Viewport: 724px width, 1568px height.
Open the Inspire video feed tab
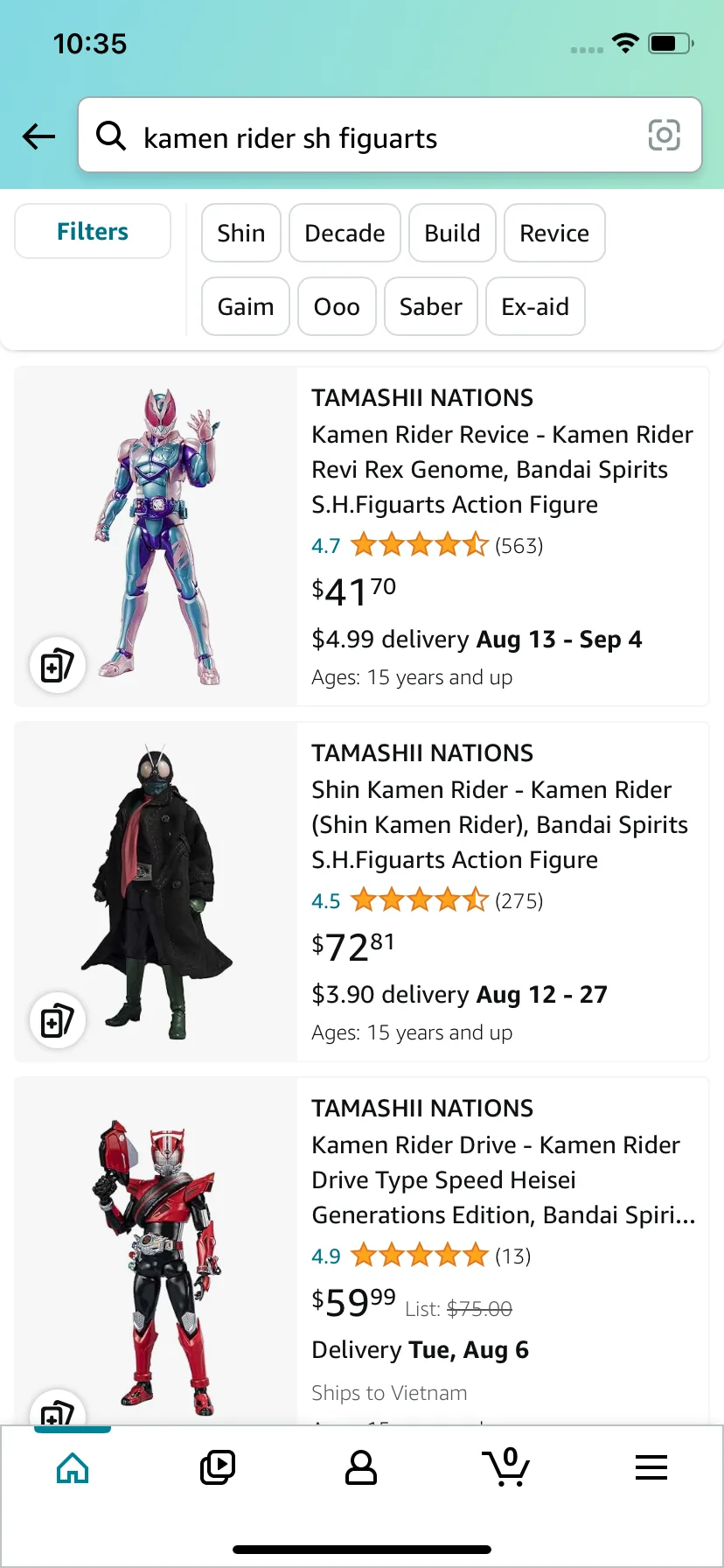[x=218, y=1467]
